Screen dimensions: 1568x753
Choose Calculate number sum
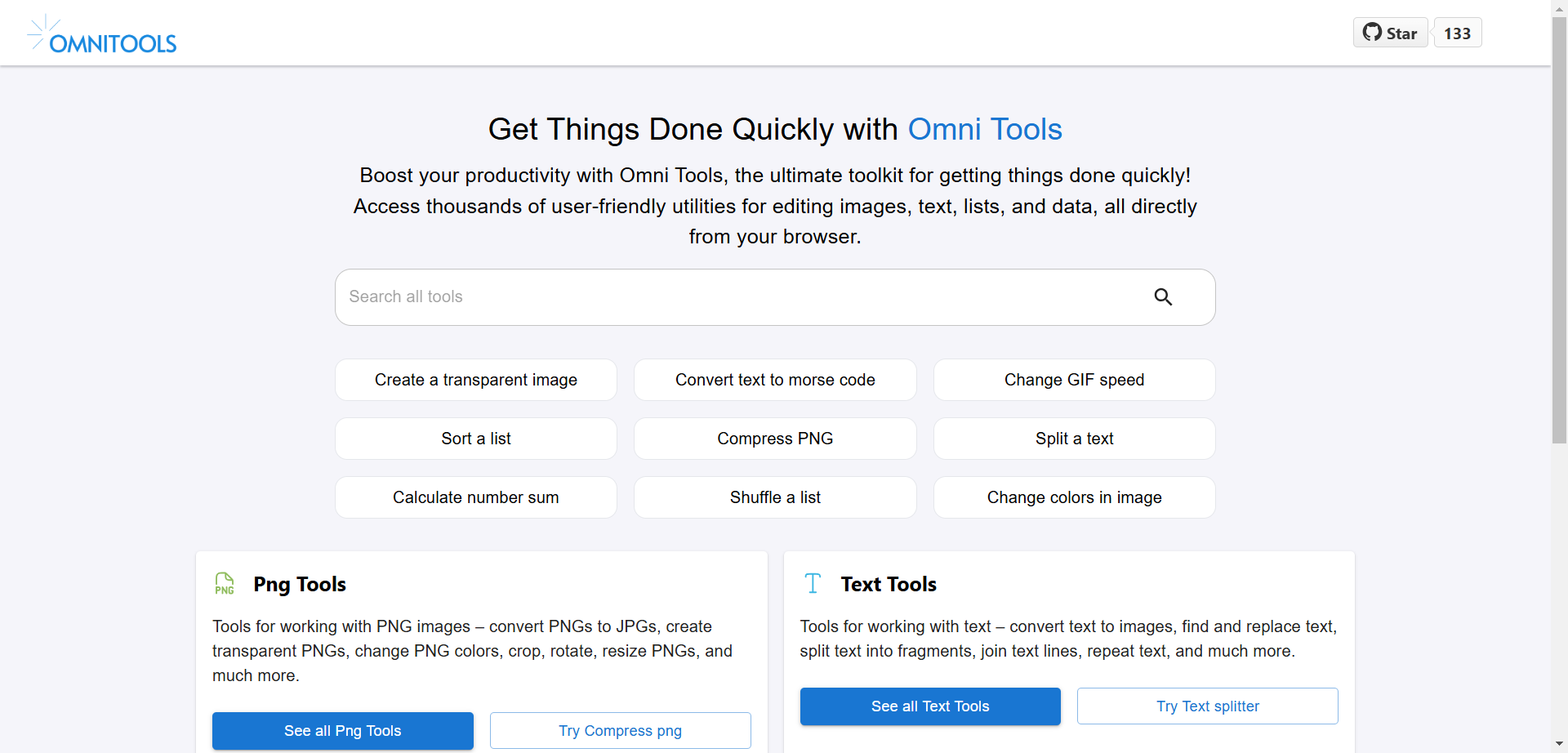(x=476, y=497)
